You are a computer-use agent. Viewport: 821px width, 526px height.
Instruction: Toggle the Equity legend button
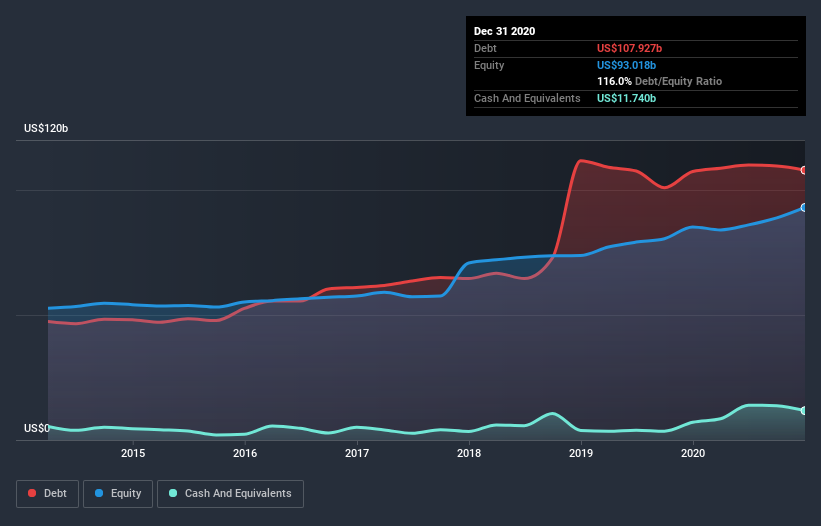click(118, 494)
